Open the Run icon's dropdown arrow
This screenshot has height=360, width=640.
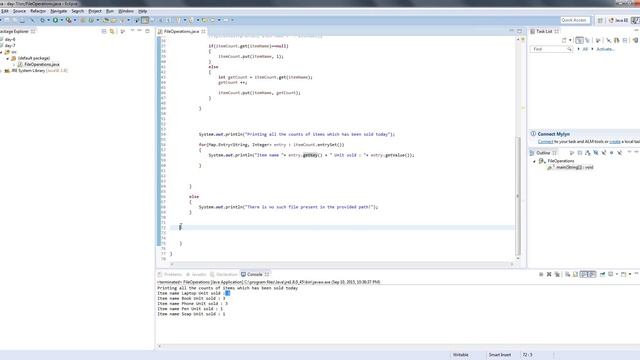click(62, 20)
